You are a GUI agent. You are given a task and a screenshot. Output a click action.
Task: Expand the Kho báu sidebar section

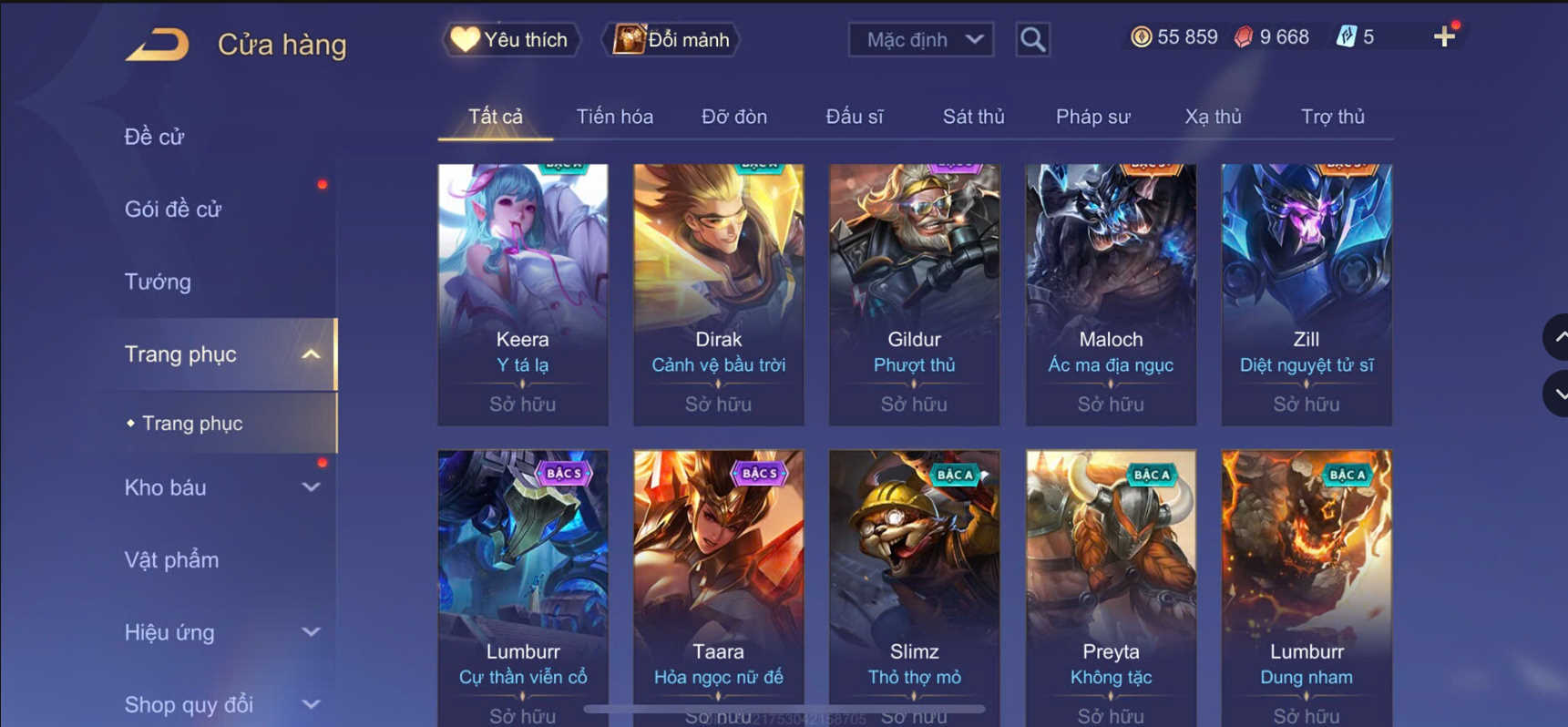(311, 487)
